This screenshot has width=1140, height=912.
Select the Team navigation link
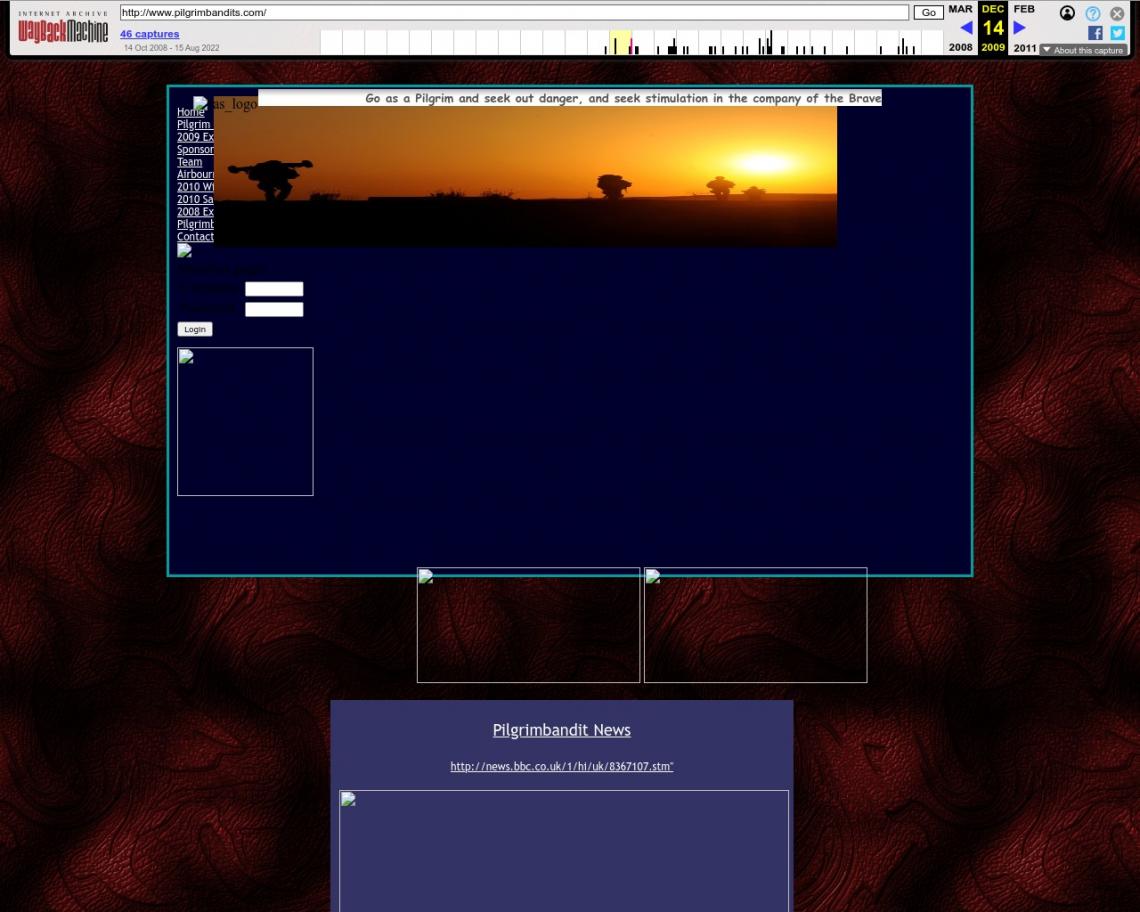pos(189,162)
